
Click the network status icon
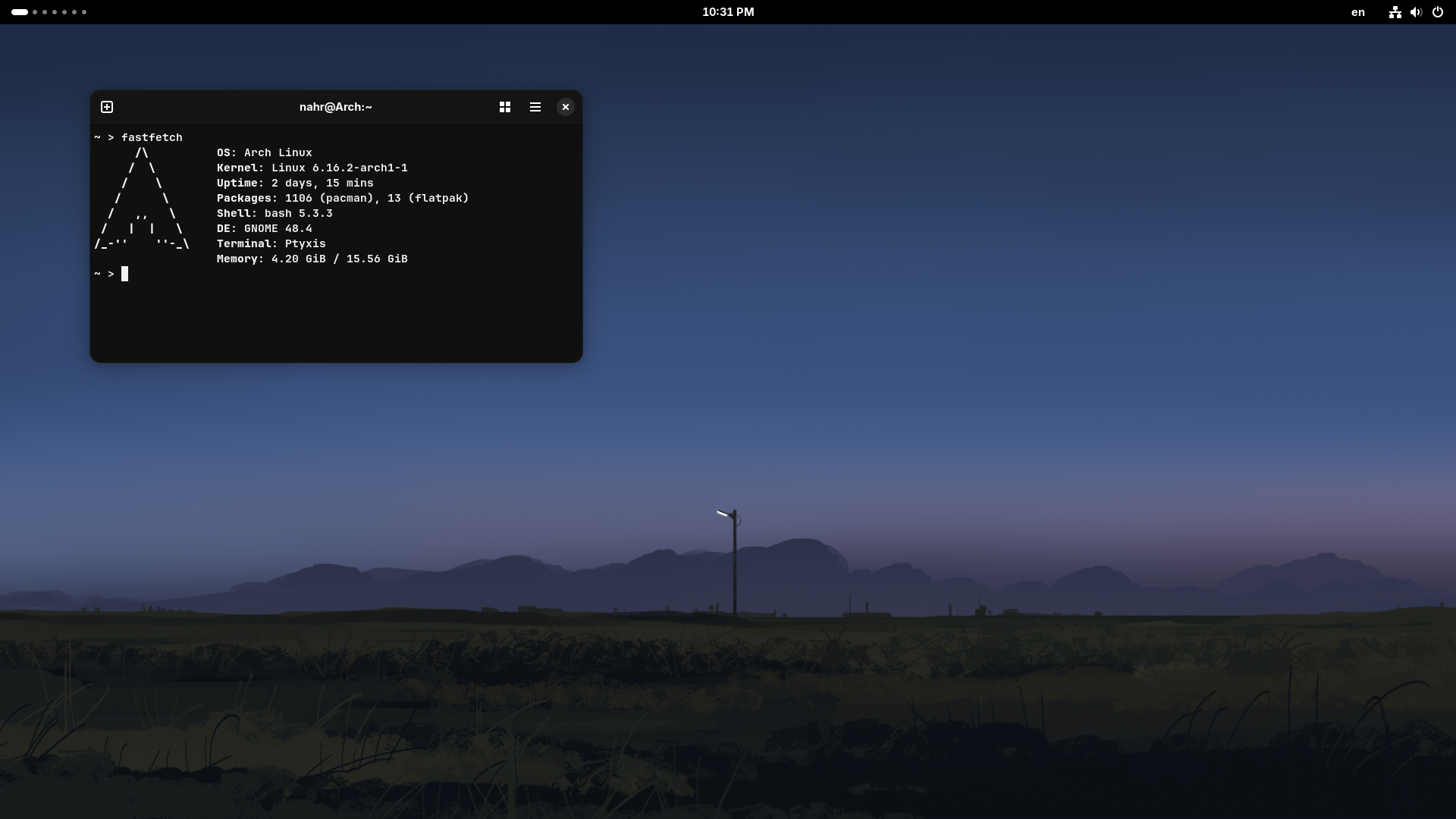(1395, 12)
